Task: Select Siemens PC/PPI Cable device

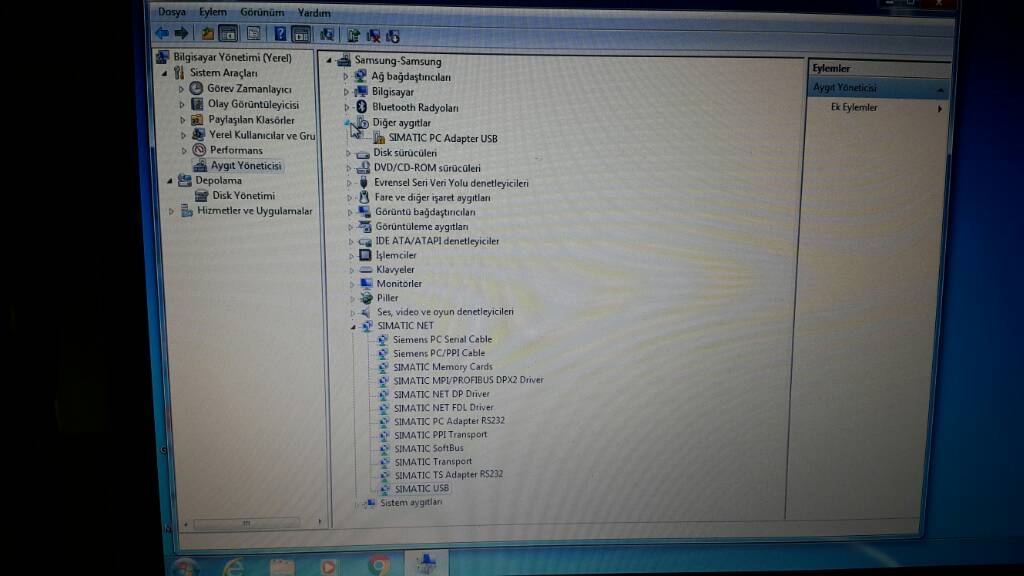Action: [439, 353]
